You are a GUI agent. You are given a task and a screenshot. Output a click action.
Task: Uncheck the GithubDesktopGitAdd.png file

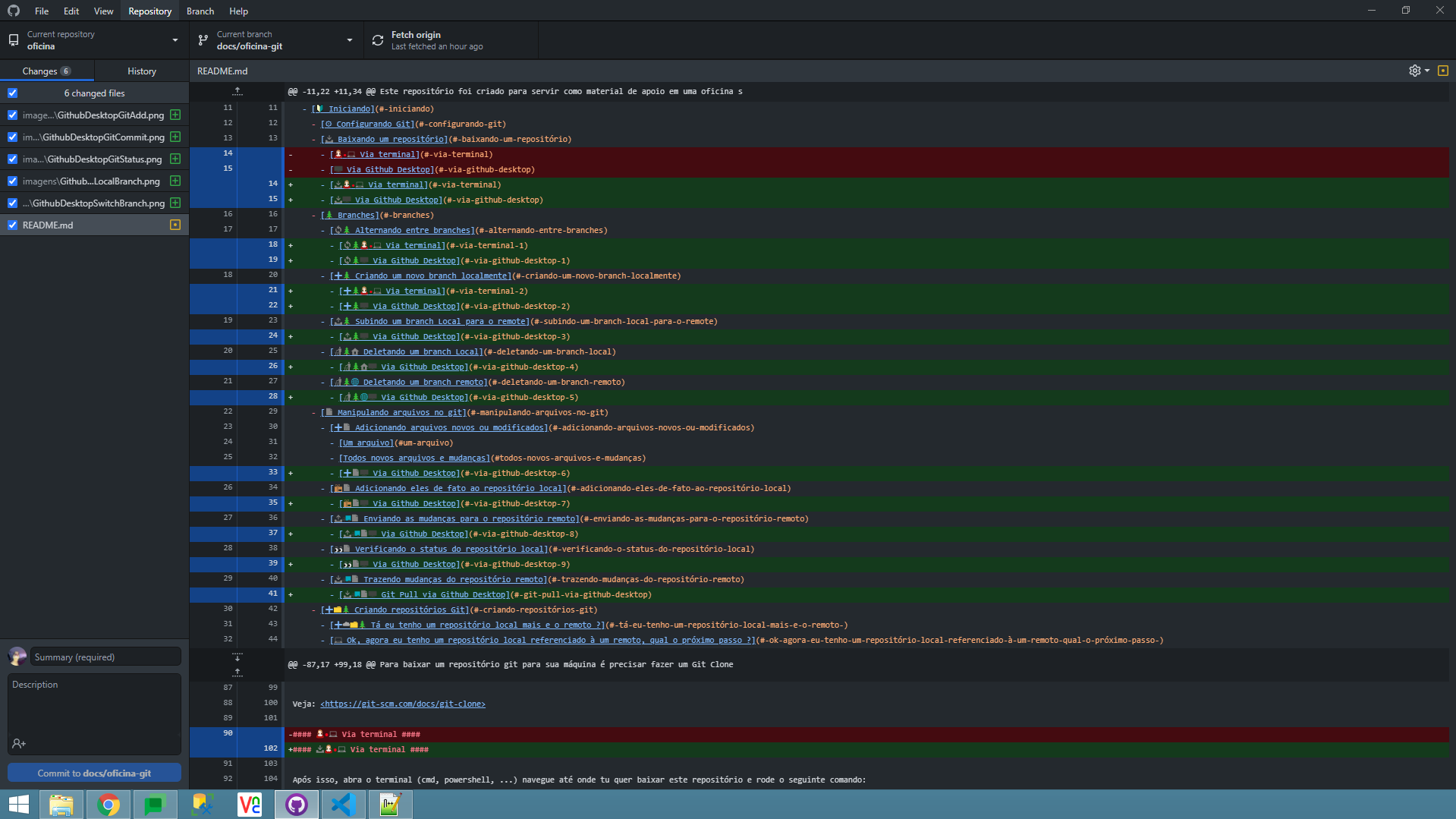pos(12,115)
